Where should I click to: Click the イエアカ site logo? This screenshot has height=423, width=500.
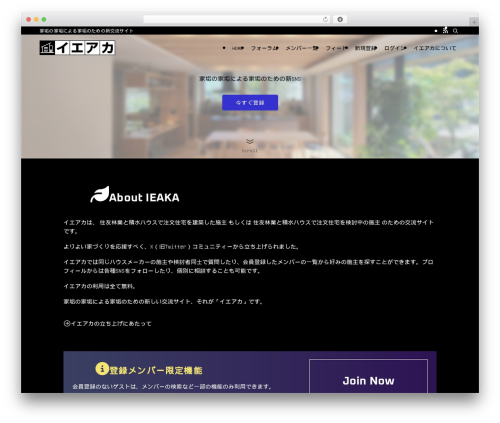77,48
